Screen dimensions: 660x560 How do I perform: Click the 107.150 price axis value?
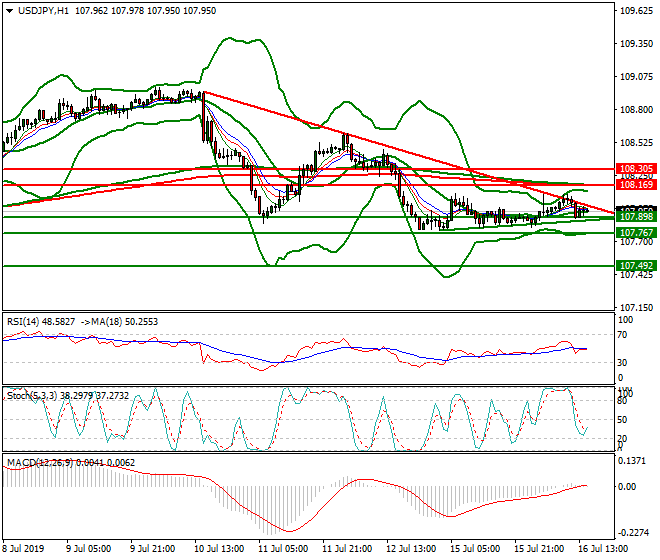pyautogui.click(x=636, y=308)
